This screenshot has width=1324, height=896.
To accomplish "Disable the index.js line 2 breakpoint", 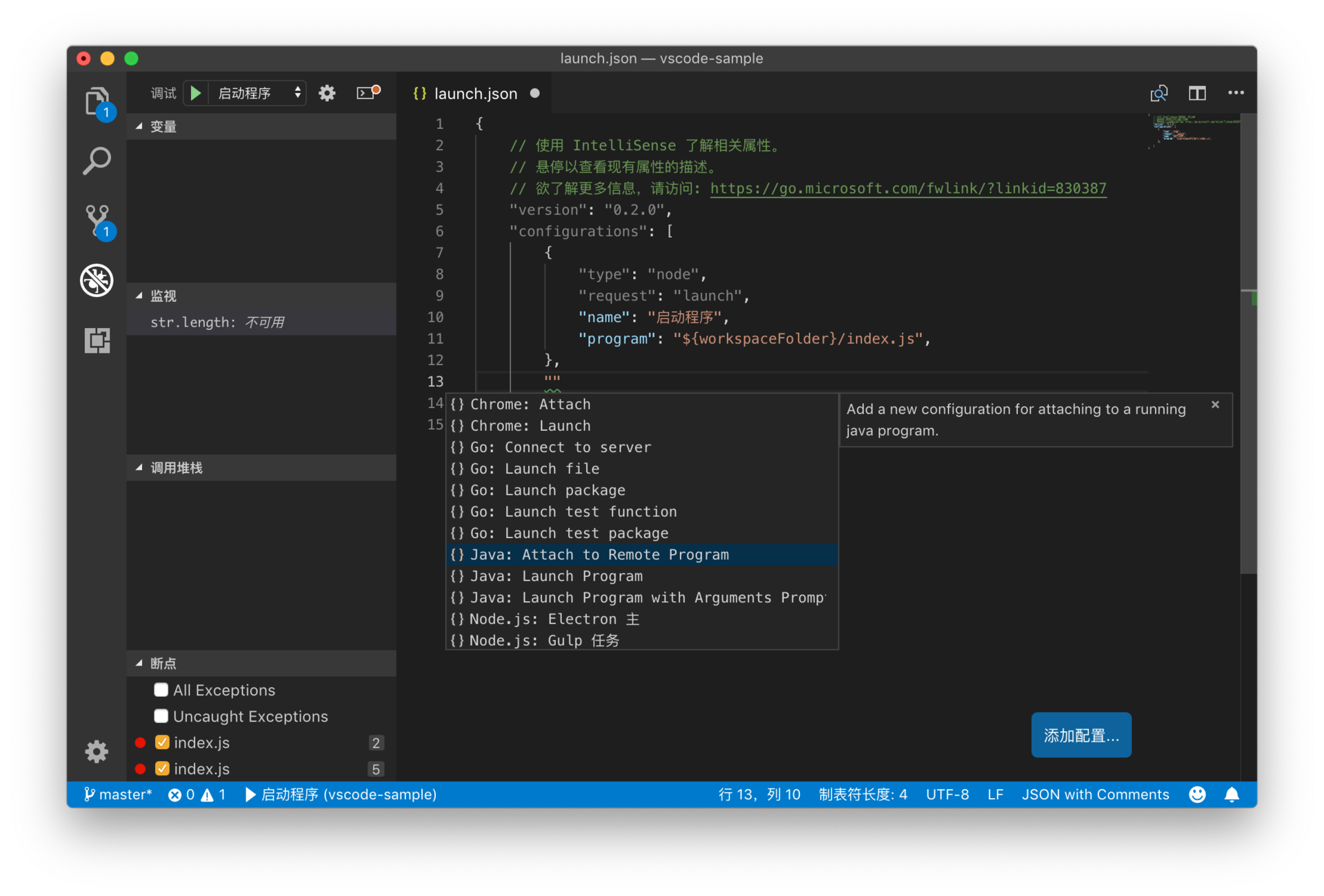I will [x=163, y=742].
